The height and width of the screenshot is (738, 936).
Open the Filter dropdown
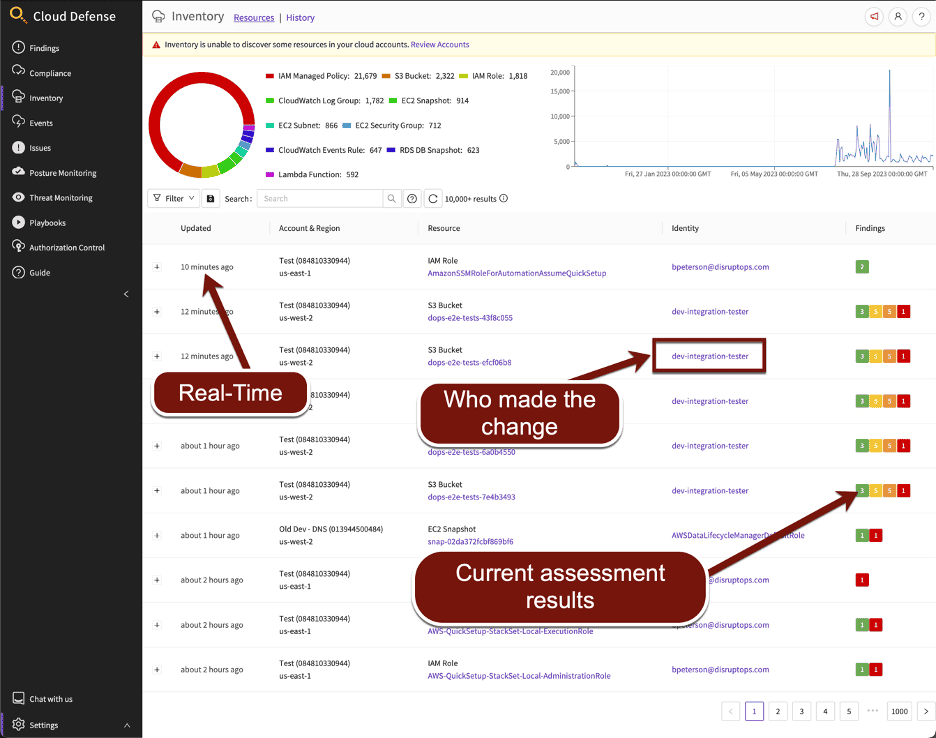[x=174, y=198]
